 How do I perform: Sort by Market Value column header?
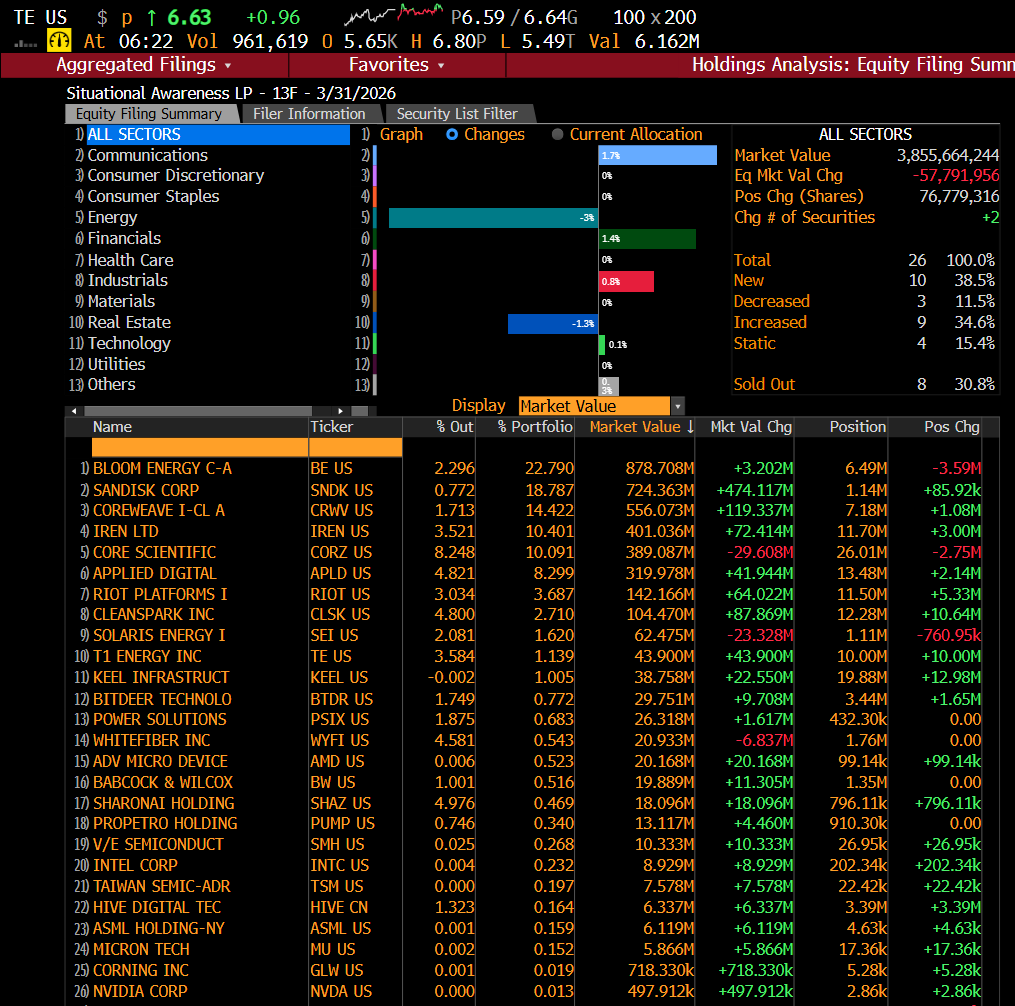pyautogui.click(x=634, y=427)
